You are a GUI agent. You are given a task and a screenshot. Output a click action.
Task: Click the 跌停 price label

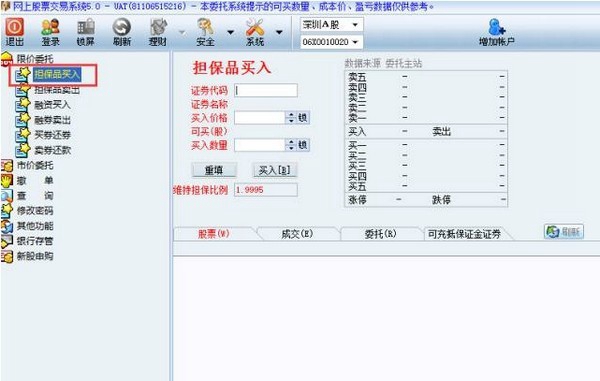click(x=441, y=200)
